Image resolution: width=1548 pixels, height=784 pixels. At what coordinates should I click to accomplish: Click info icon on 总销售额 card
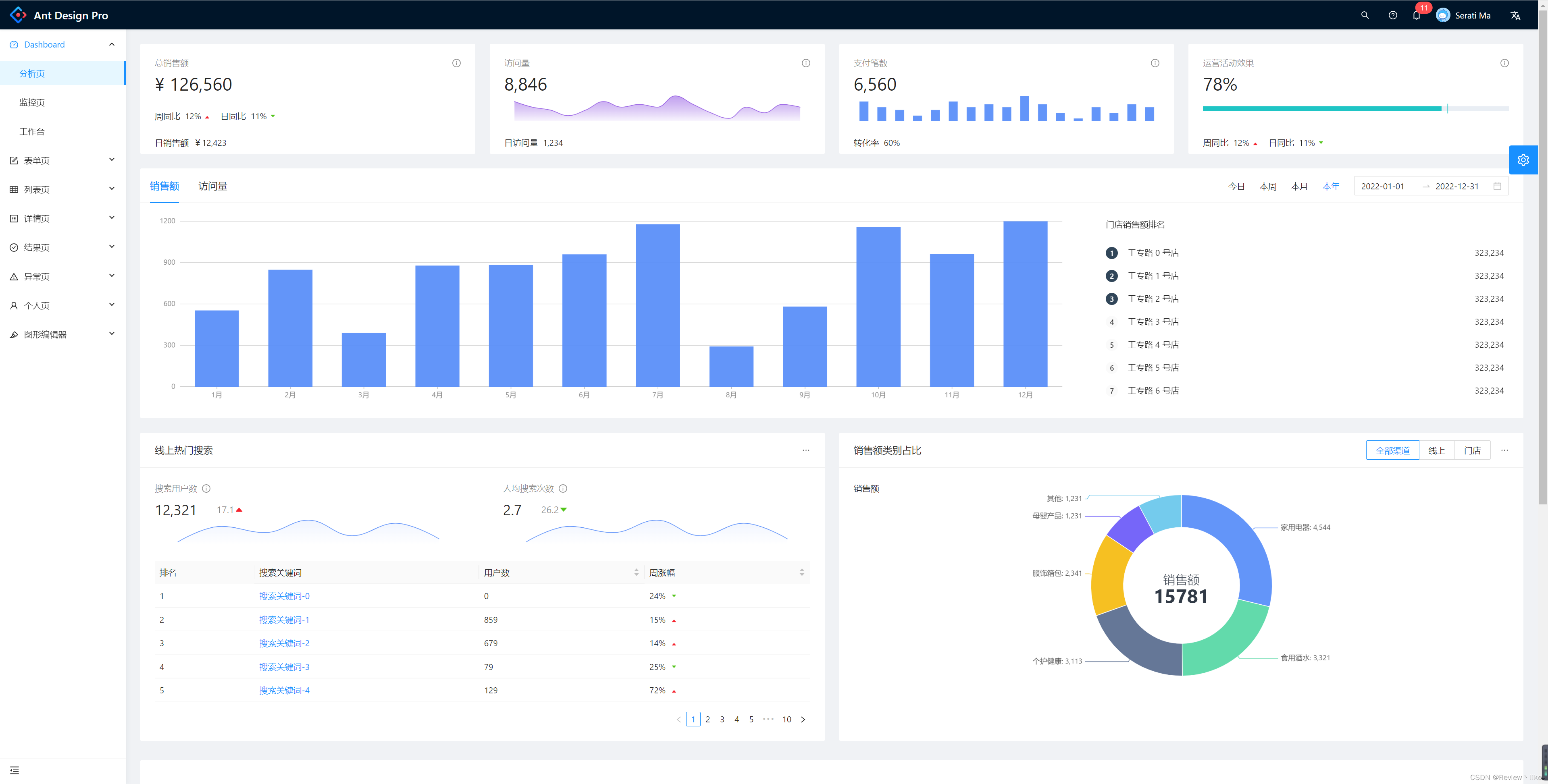(456, 63)
